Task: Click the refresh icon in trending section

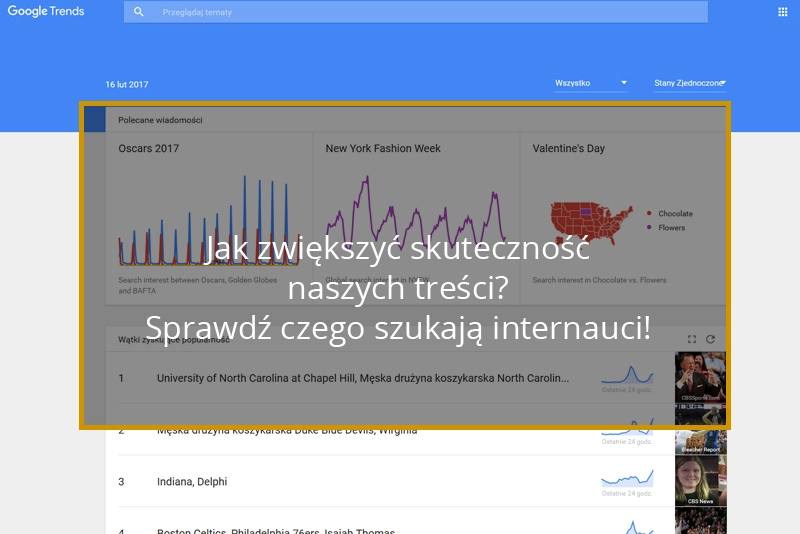Action: click(x=710, y=339)
